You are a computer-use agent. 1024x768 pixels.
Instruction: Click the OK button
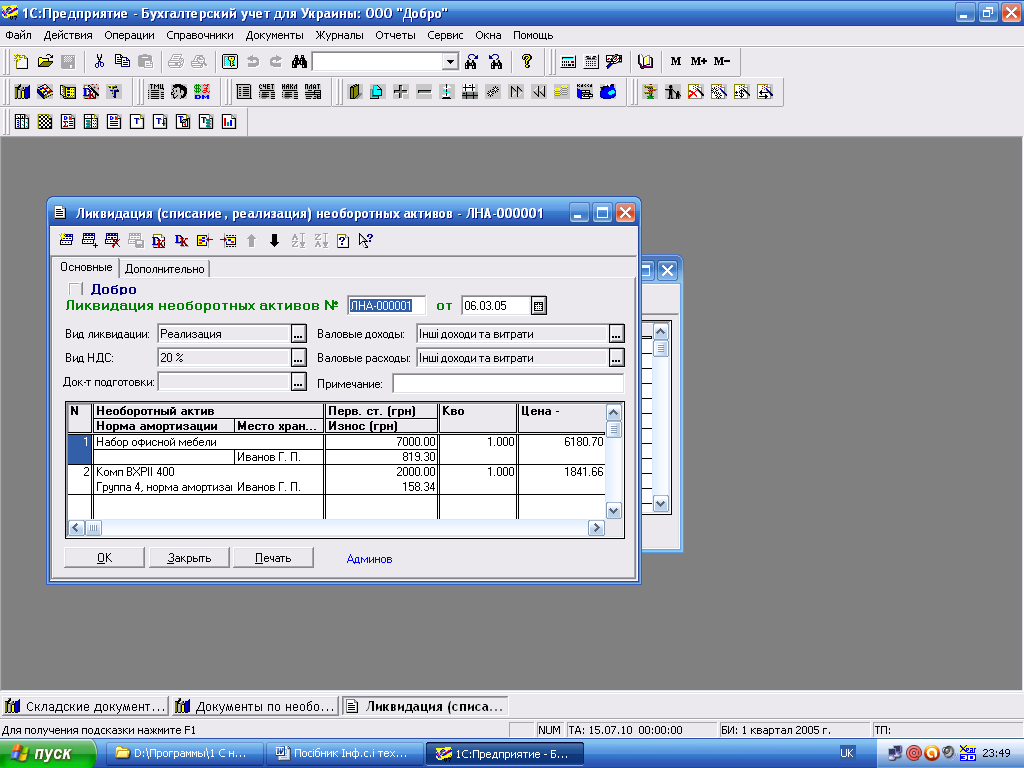pos(104,558)
